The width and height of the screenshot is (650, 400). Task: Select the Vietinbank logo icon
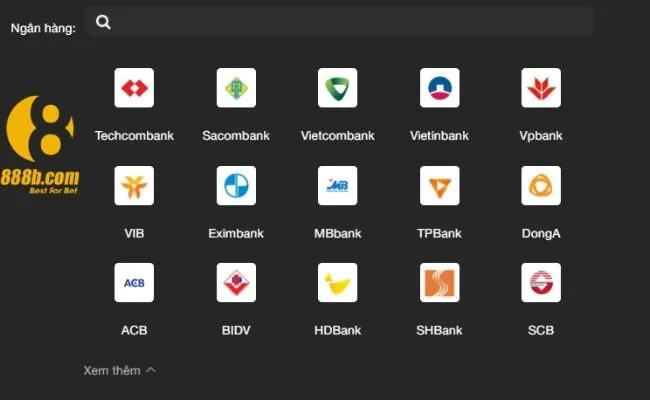[x=439, y=88]
